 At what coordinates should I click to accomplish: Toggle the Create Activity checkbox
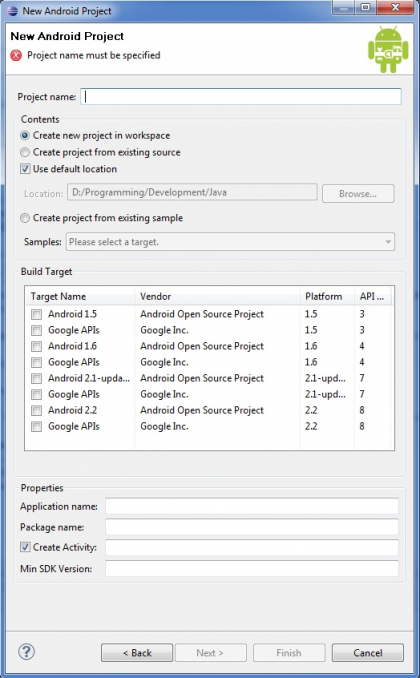click(25, 547)
